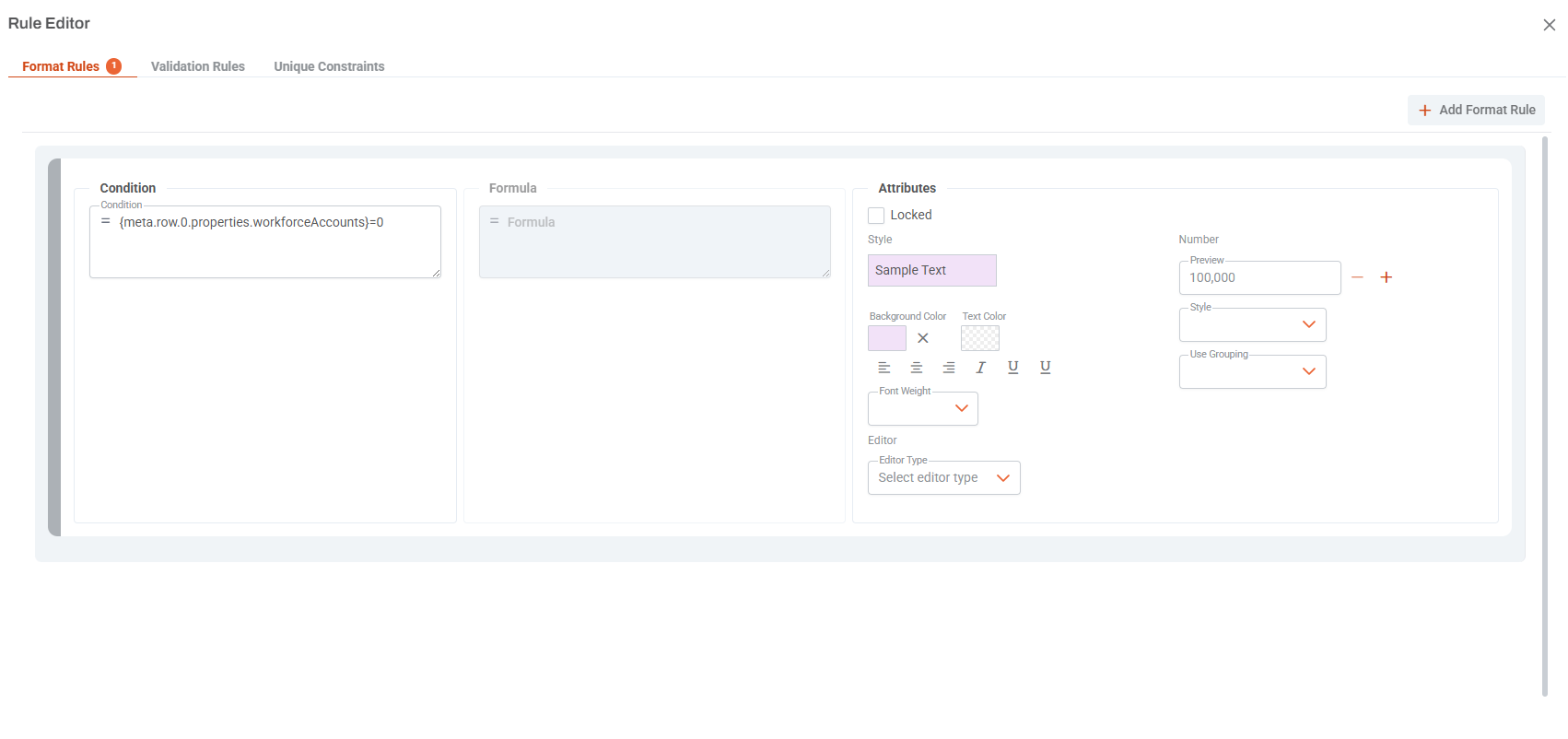Click into the Condition expression field
The height and width of the screenshot is (739, 1568).
click(265, 241)
